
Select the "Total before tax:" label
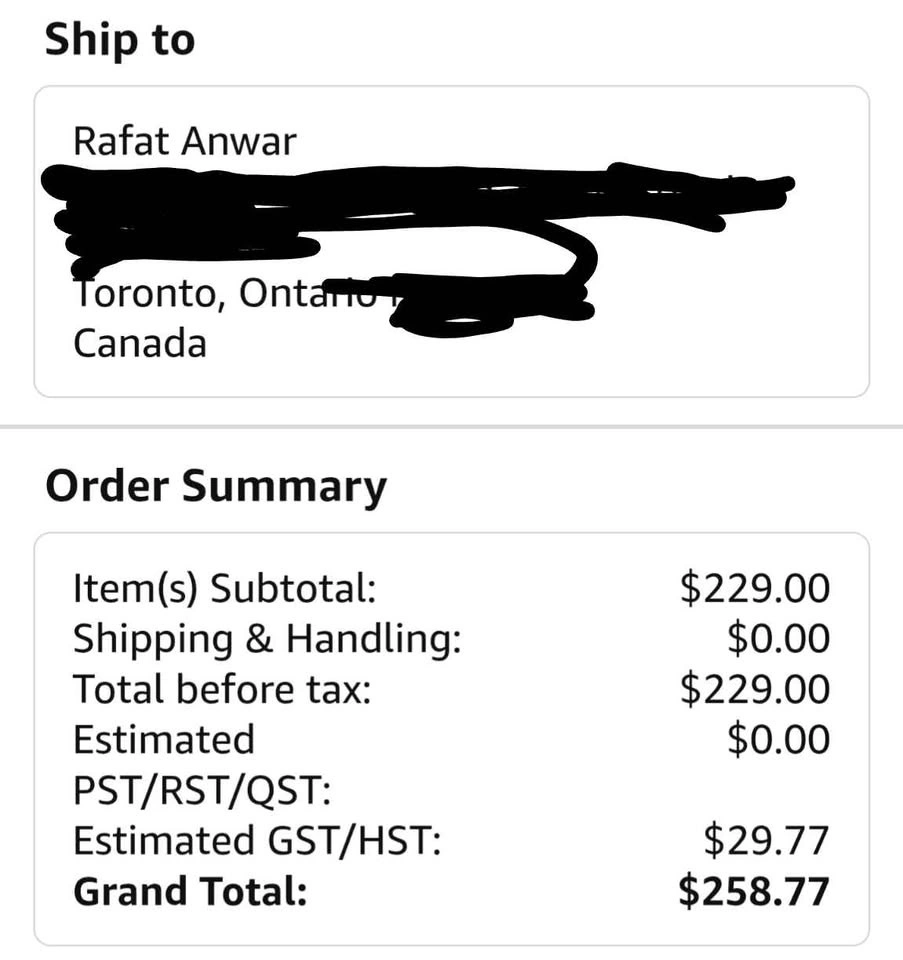222,689
